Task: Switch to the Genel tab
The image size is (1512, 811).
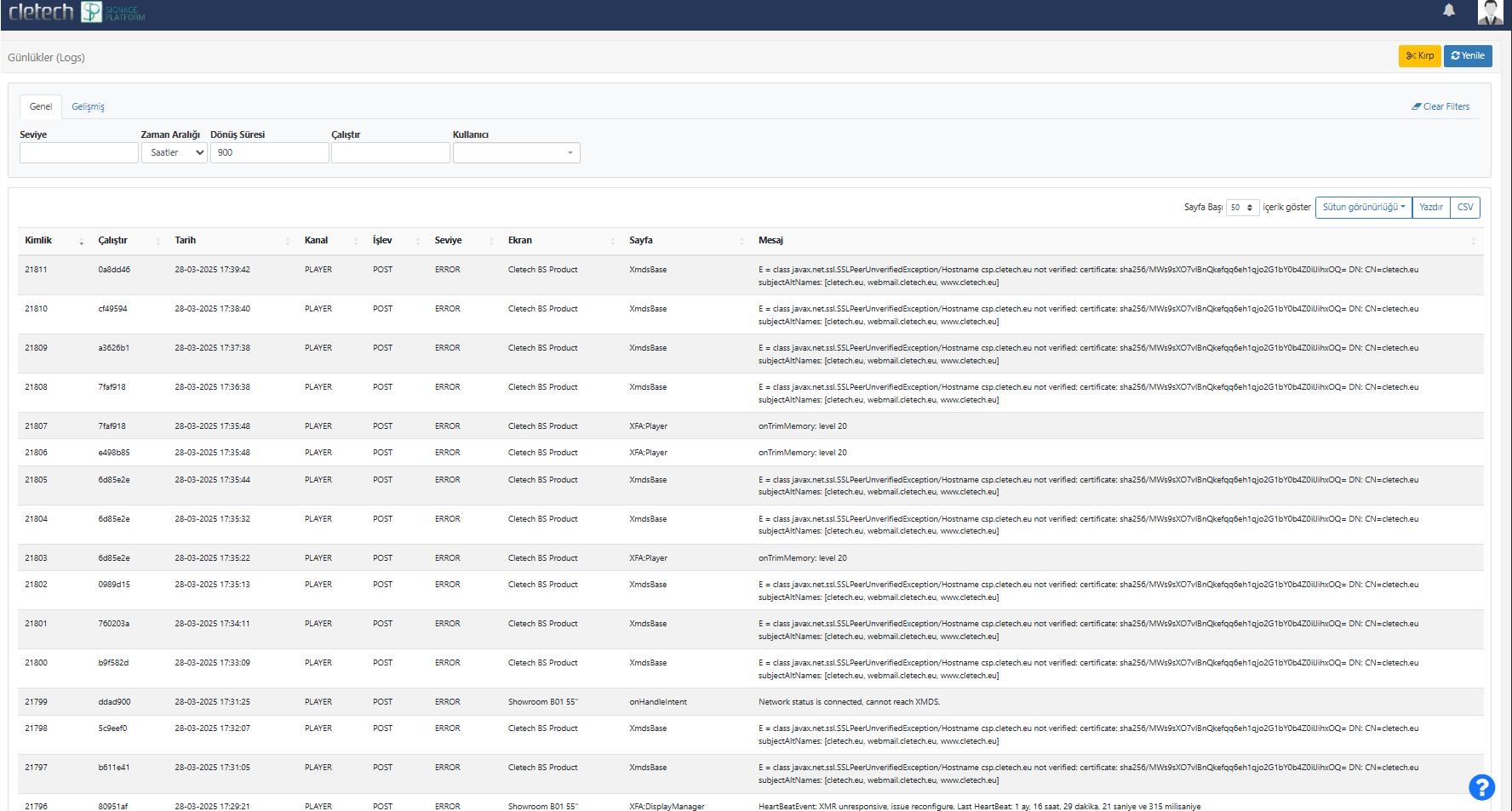Action: (41, 106)
